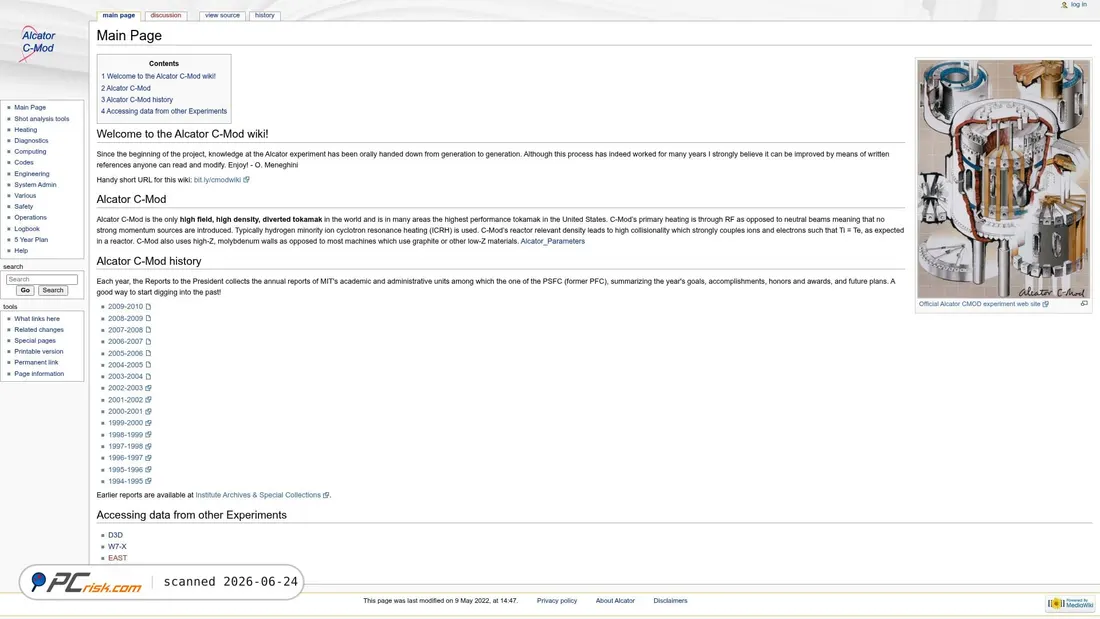Open the 2004-2005 annual report
The image size is (1100, 619).
tap(125, 365)
